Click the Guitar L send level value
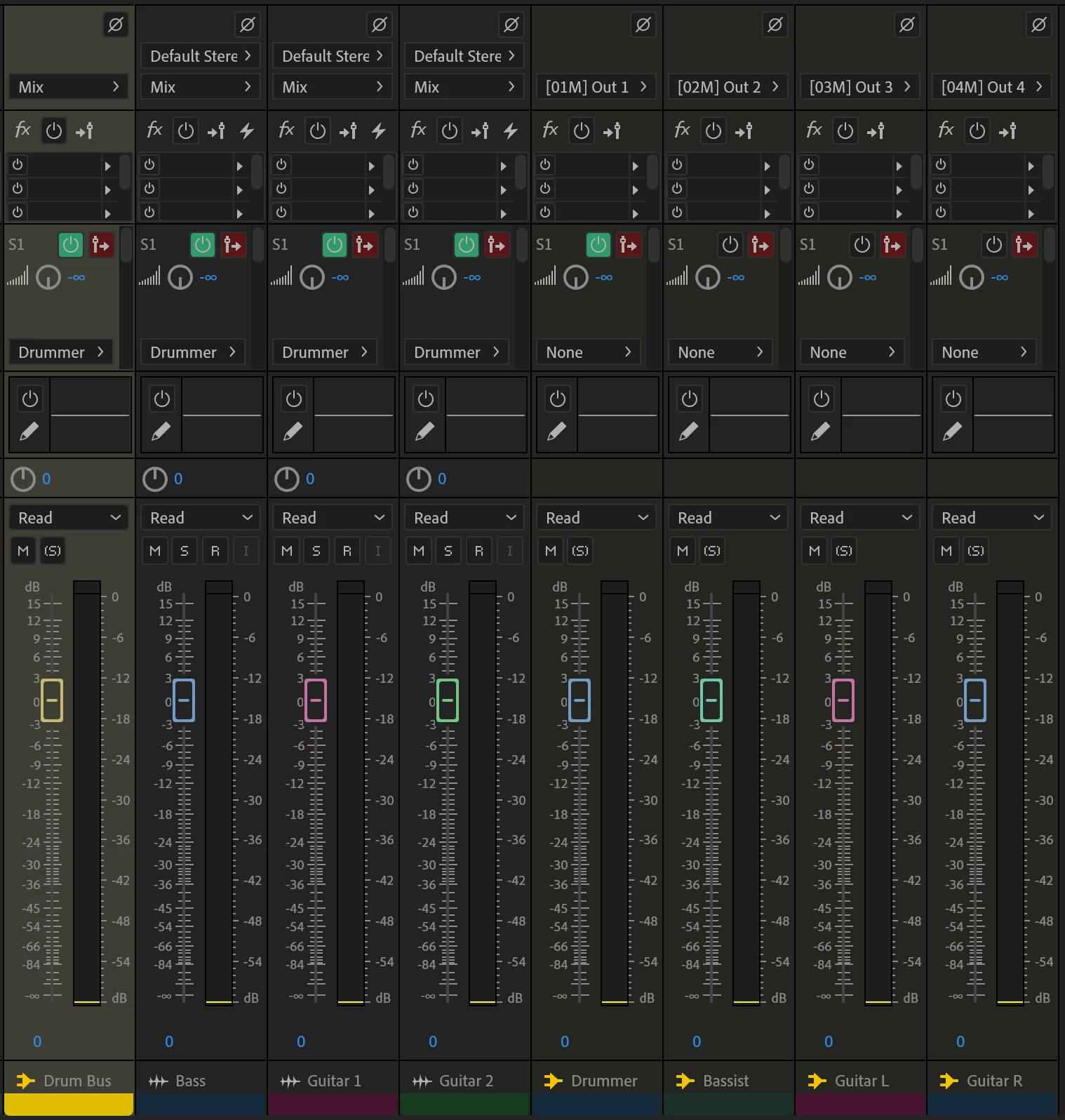This screenshot has width=1065, height=1120. (x=868, y=278)
